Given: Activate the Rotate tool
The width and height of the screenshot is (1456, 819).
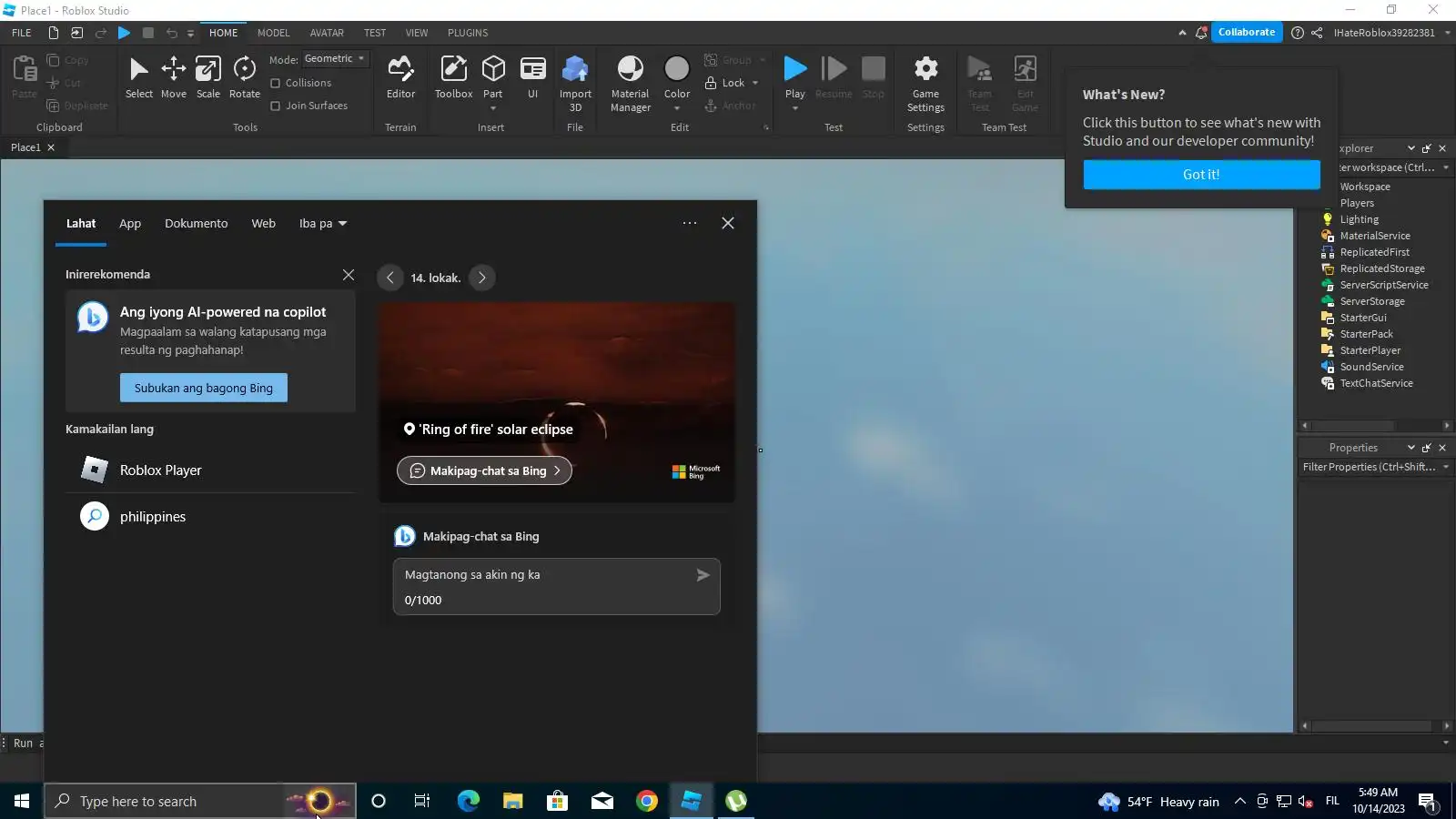Looking at the screenshot, I should pyautogui.click(x=245, y=77).
